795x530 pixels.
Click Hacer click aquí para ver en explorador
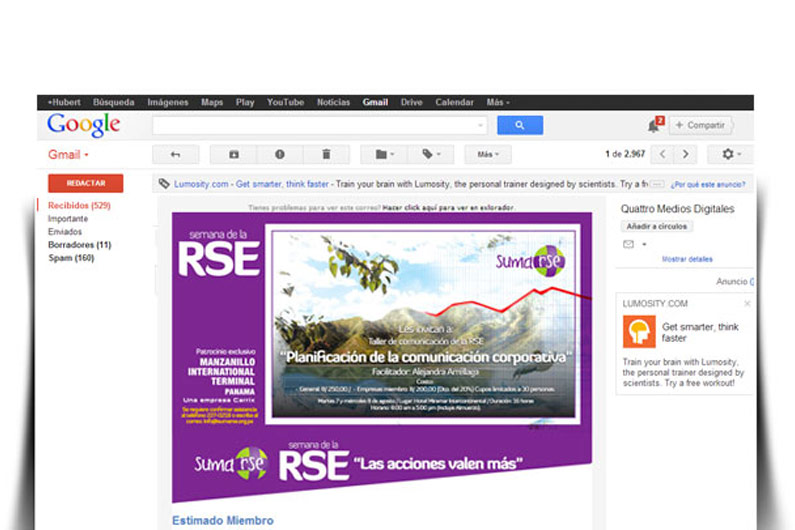click(x=448, y=207)
